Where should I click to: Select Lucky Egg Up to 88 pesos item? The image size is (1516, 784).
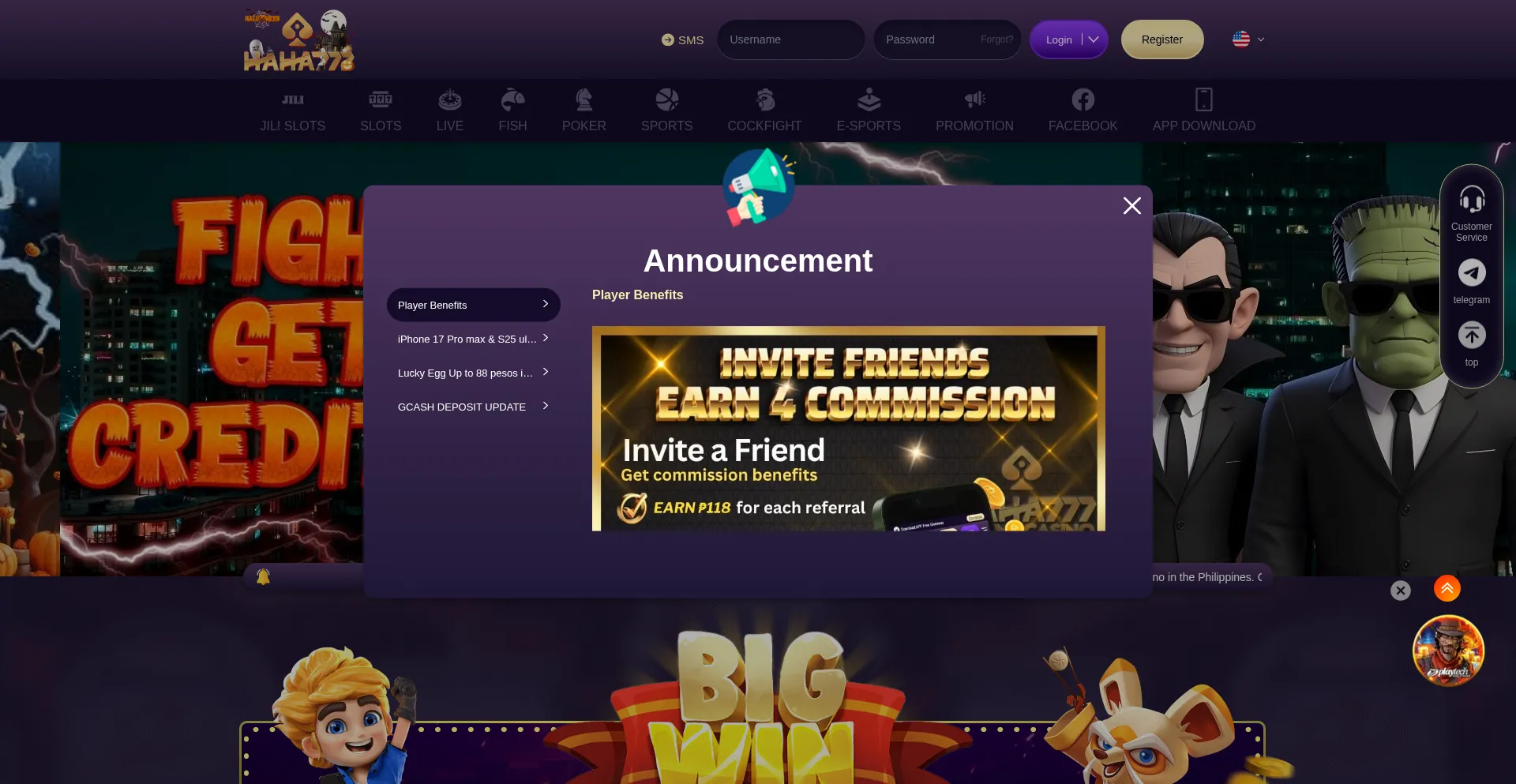point(473,373)
